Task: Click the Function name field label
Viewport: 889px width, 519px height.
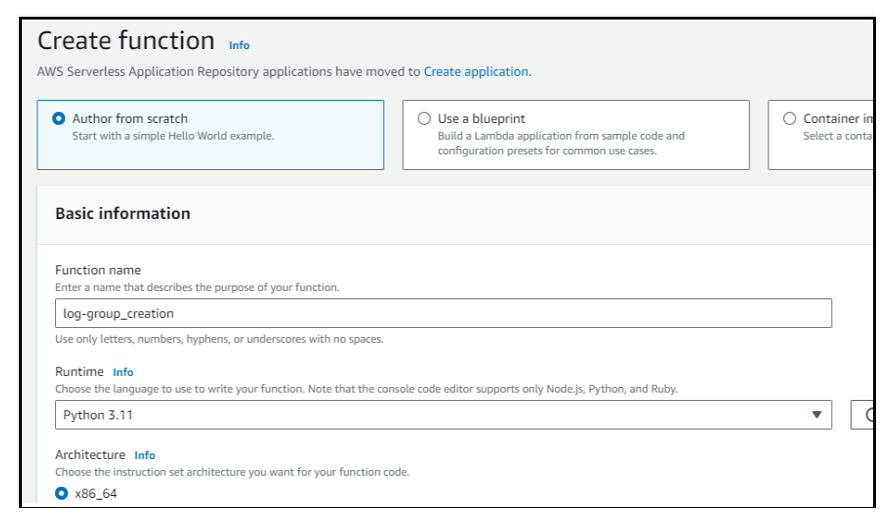Action: tap(98, 270)
